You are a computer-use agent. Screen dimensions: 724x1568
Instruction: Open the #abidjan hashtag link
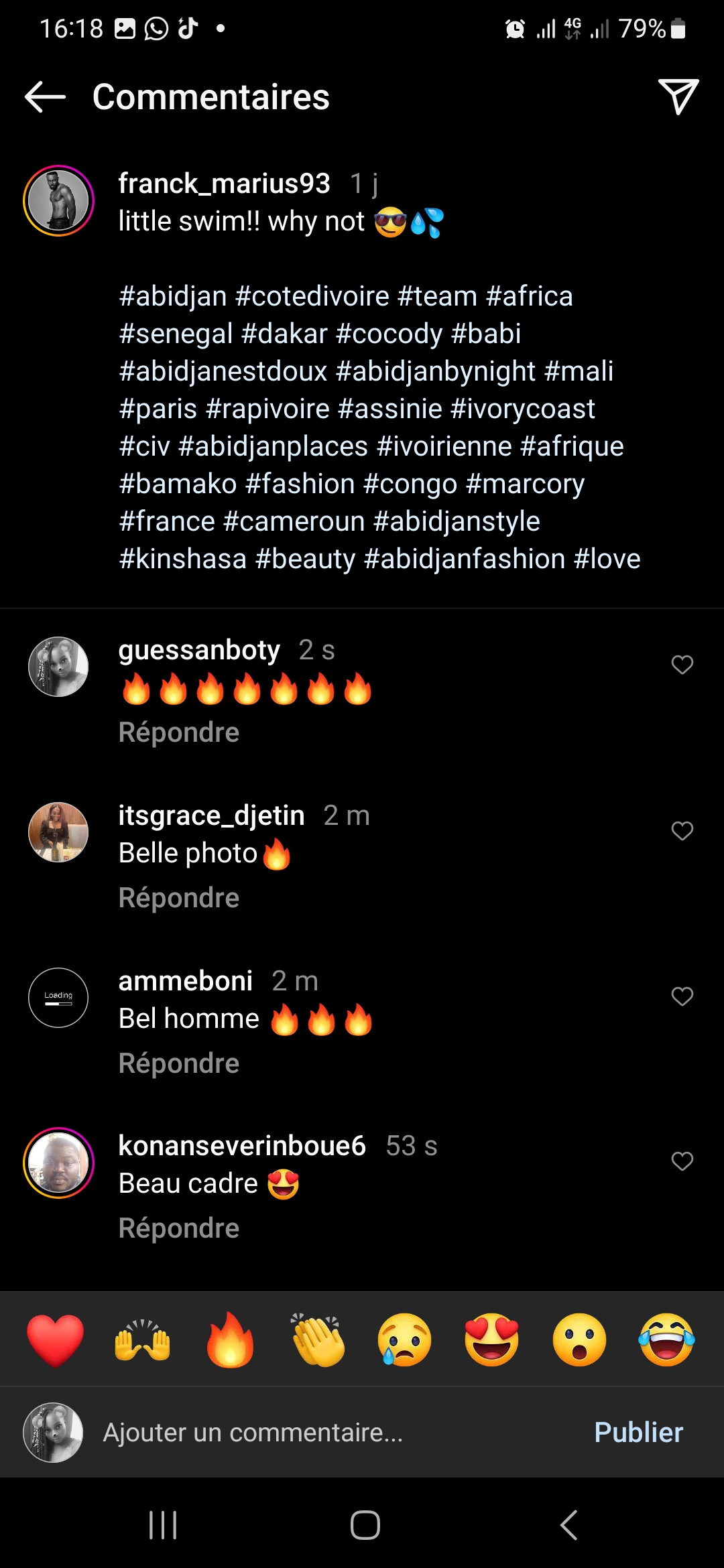pyautogui.click(x=173, y=296)
